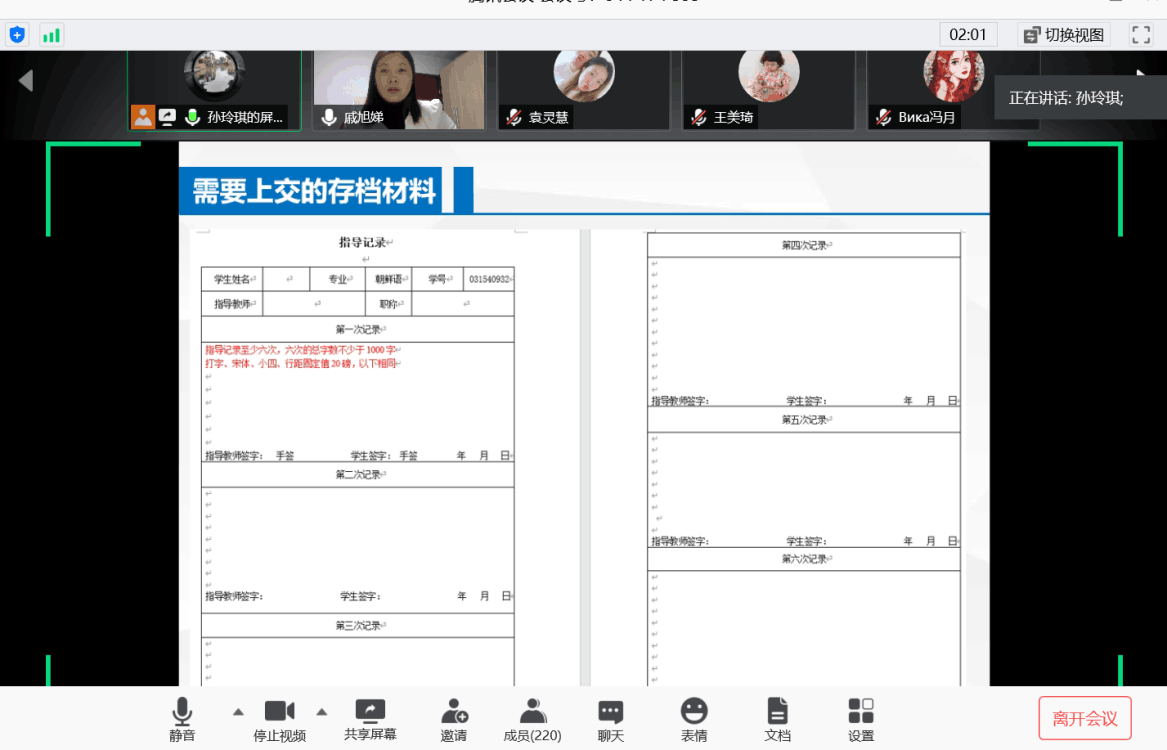
Task: Open 成员(220) members list
Action: click(532, 719)
